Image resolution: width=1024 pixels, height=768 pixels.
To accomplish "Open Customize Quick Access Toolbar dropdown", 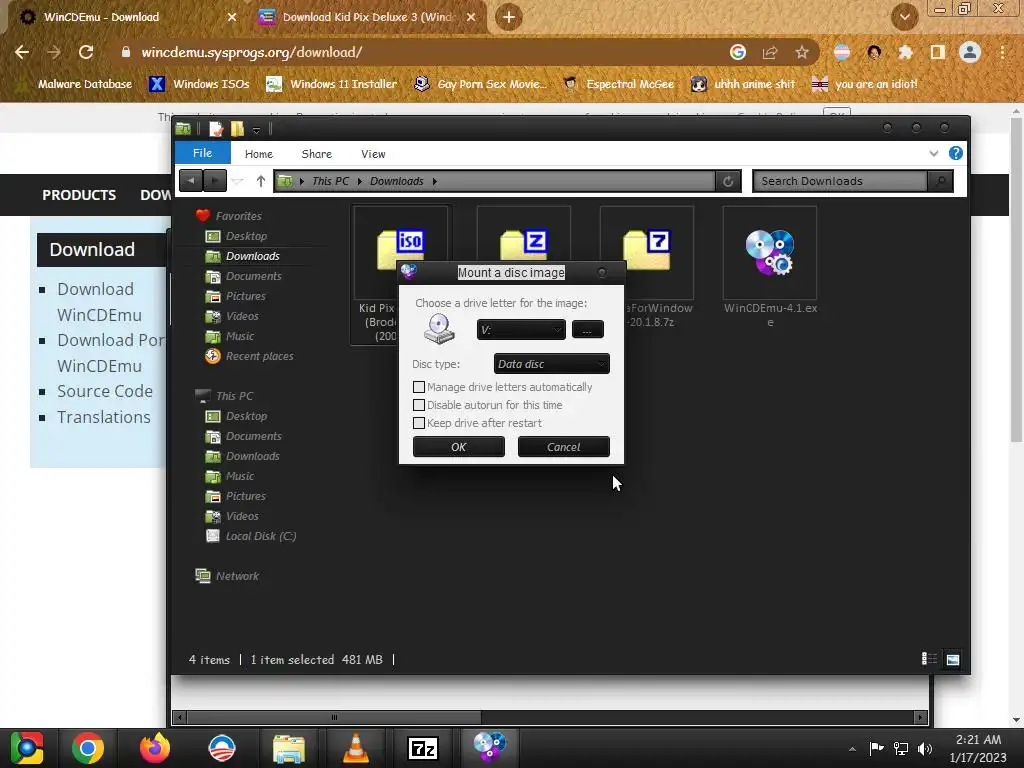I will 256,130.
